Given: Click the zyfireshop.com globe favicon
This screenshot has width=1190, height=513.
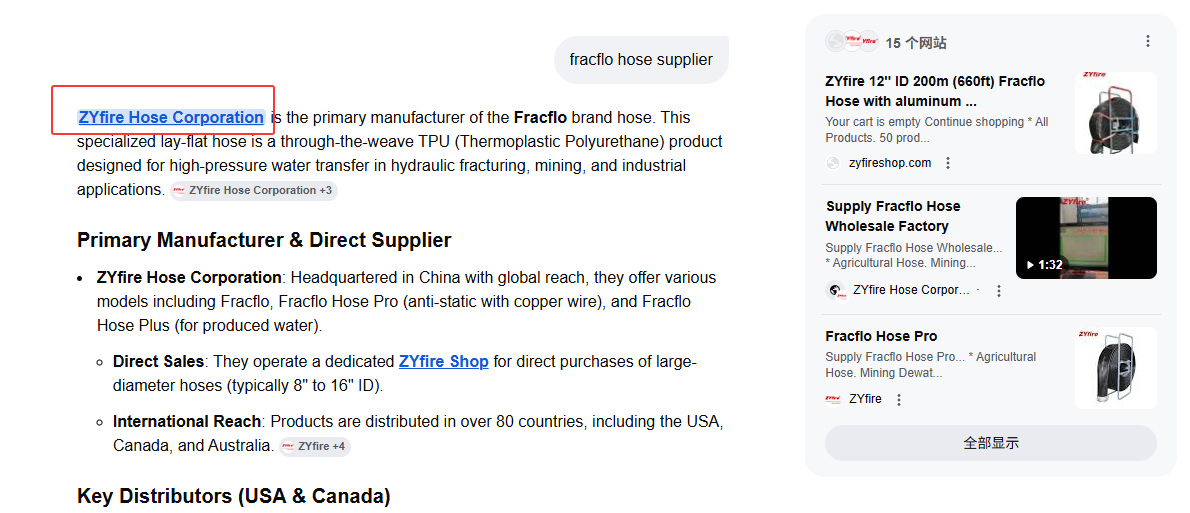Looking at the screenshot, I should (833, 163).
